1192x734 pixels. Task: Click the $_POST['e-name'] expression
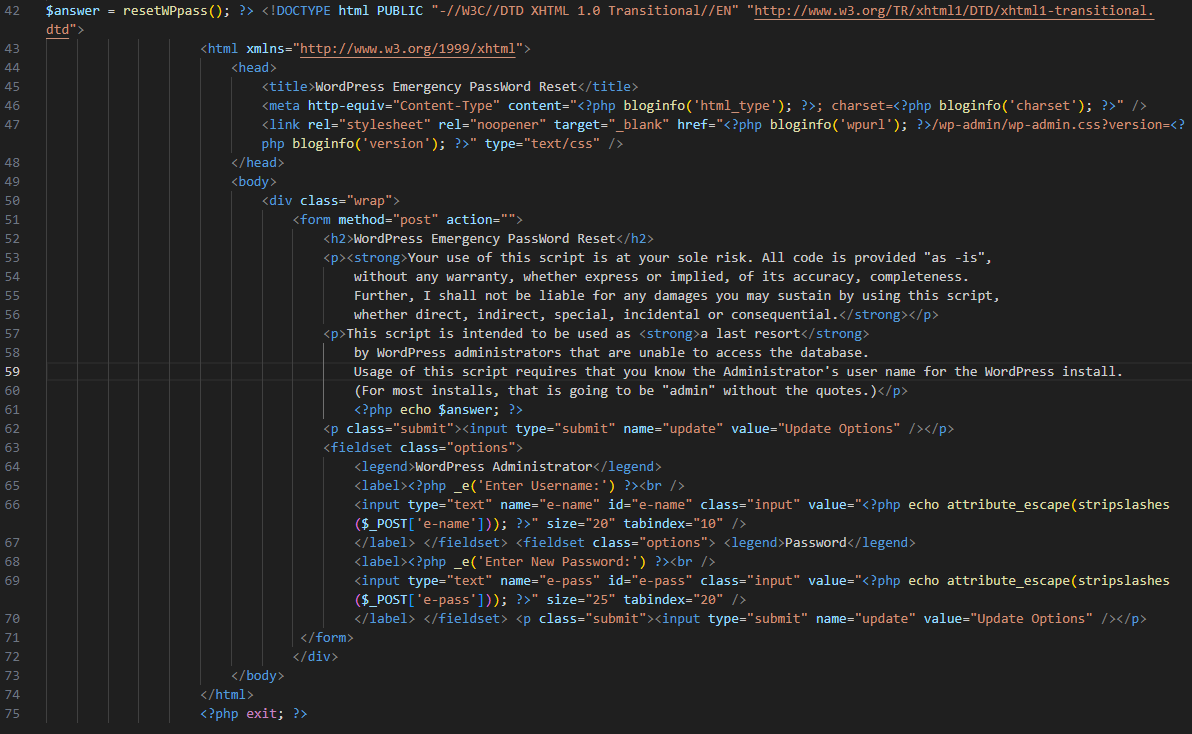point(423,524)
